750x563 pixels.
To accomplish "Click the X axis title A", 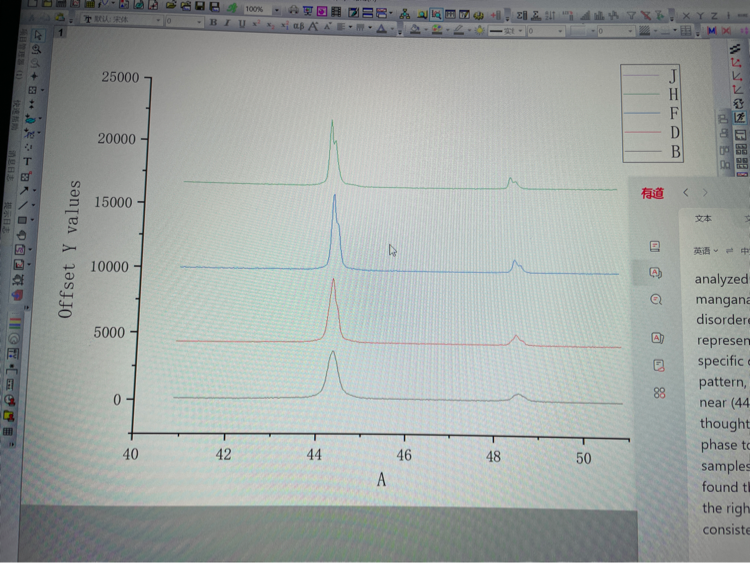I will (381, 479).
